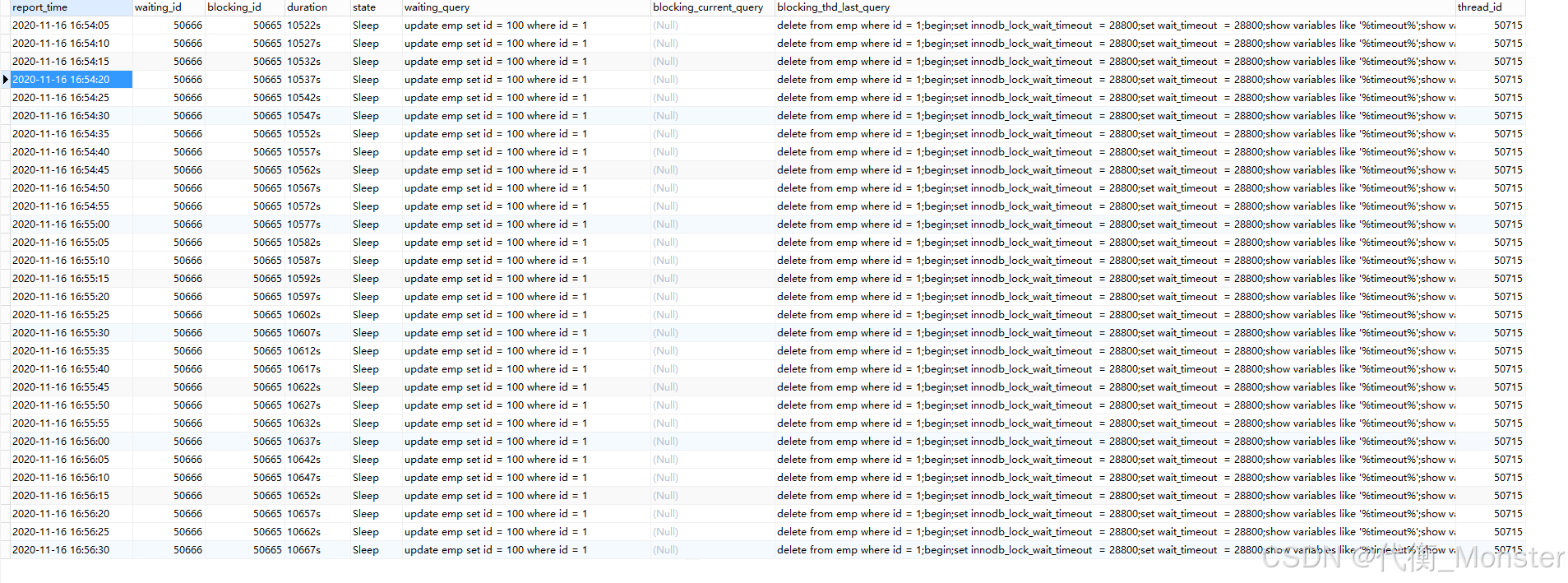Screen dimensions: 1568x583
Task: Select report_time cell 2020-11-16 16:54:50
Action: pyautogui.click(x=71, y=188)
